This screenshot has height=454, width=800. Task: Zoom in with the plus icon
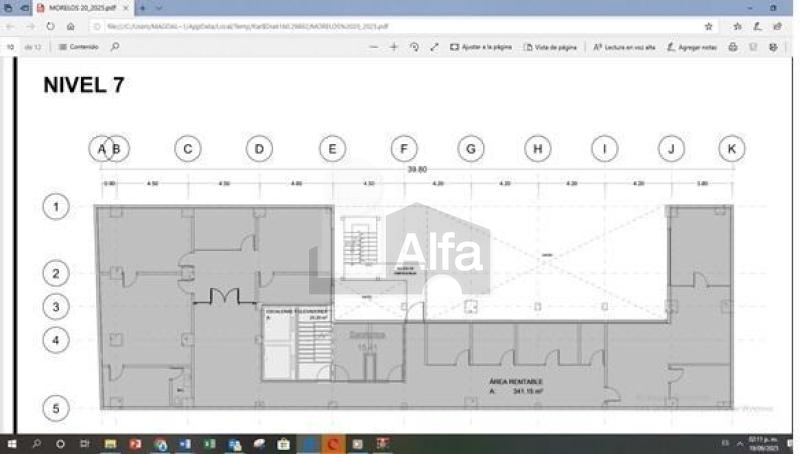[394, 47]
